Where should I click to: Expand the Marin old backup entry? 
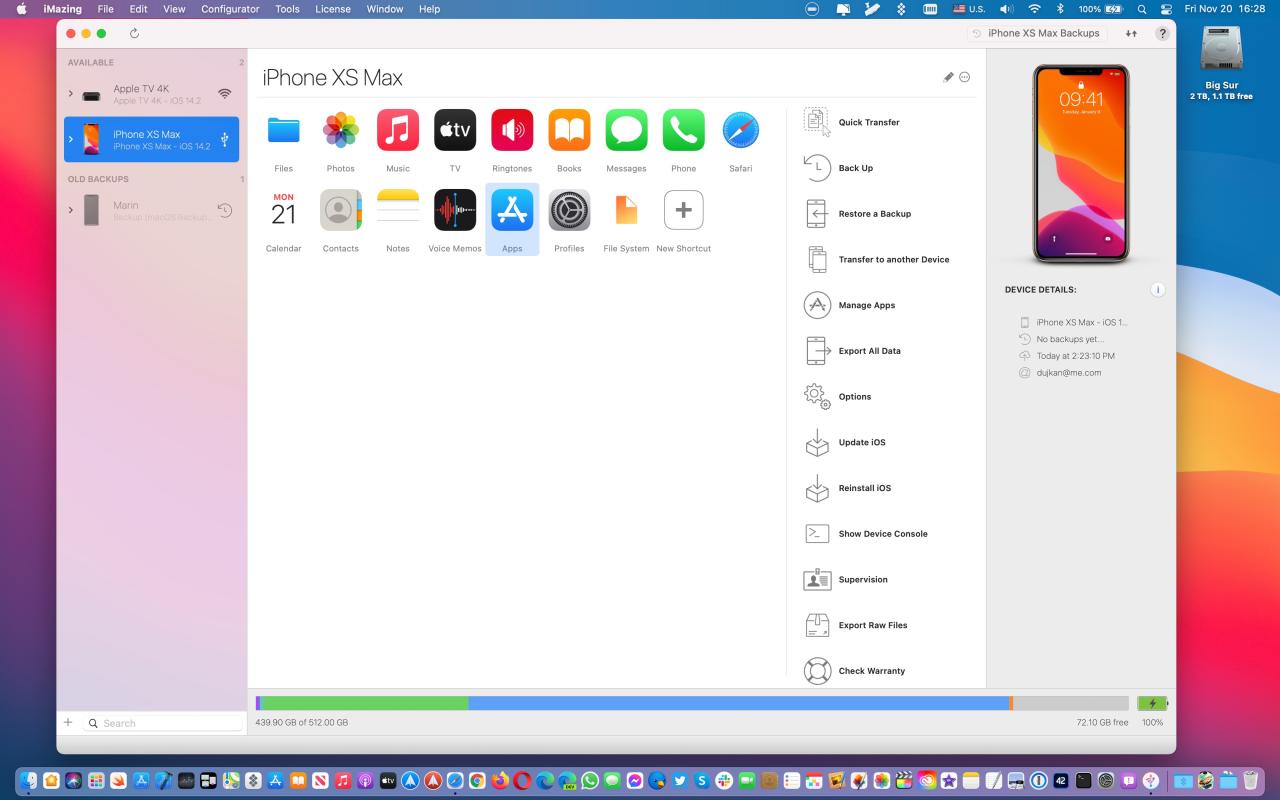pyautogui.click(x=71, y=210)
